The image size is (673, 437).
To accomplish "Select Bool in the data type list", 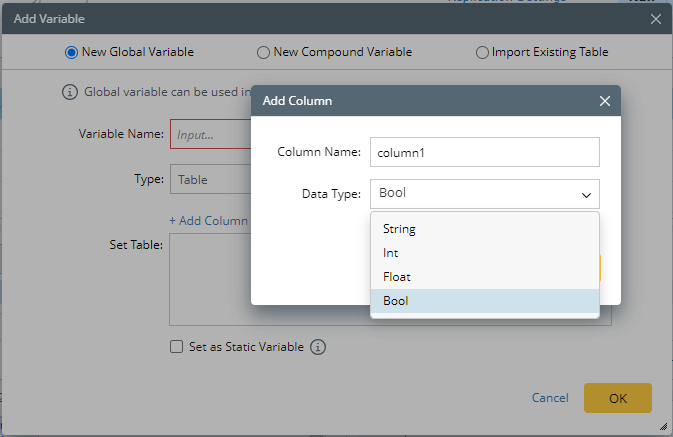I will [484, 300].
